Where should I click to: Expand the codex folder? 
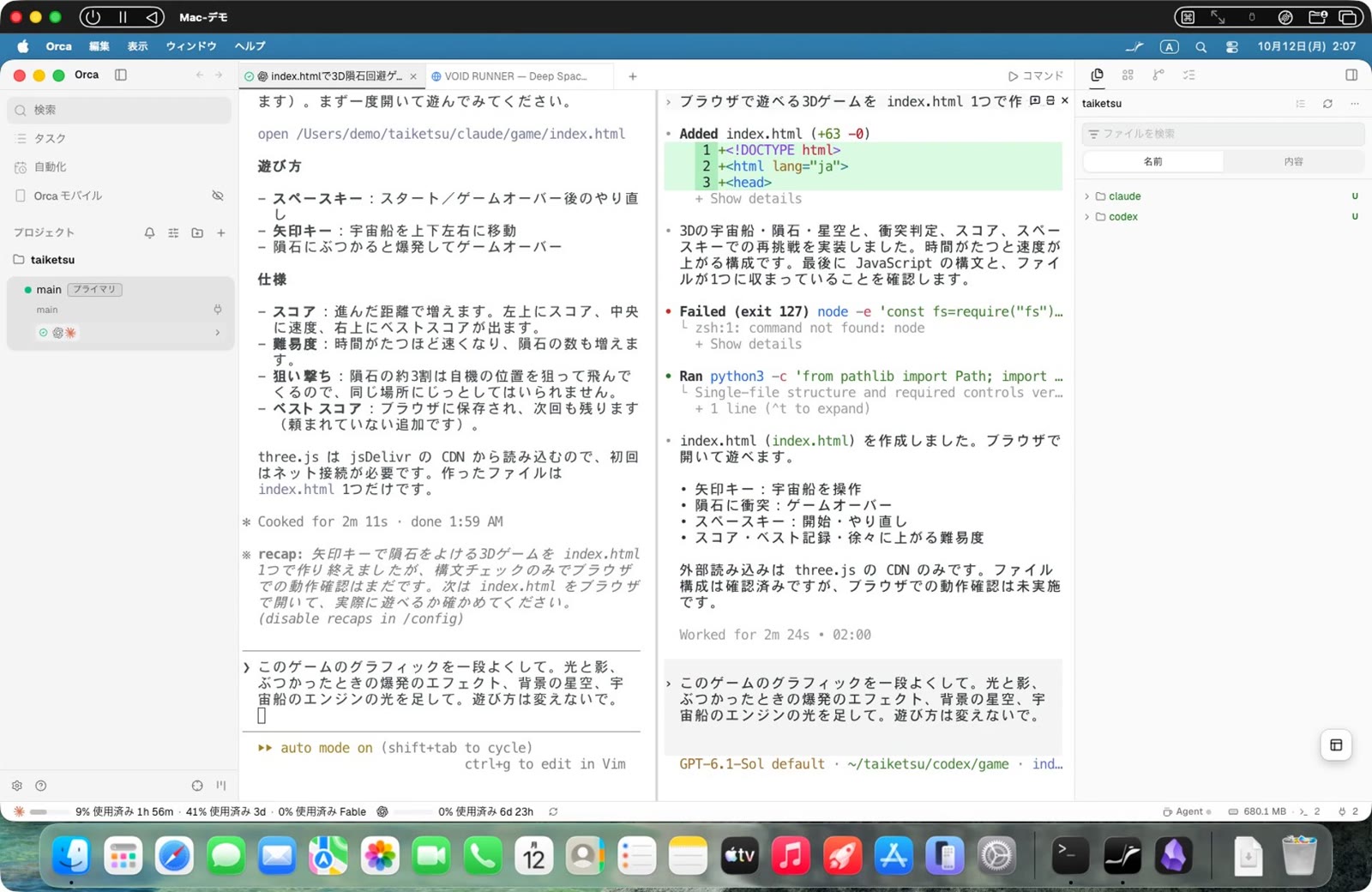pos(1087,217)
